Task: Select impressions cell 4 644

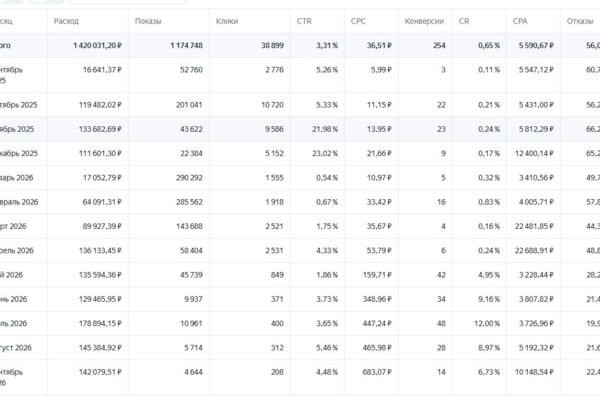Action: point(193,372)
